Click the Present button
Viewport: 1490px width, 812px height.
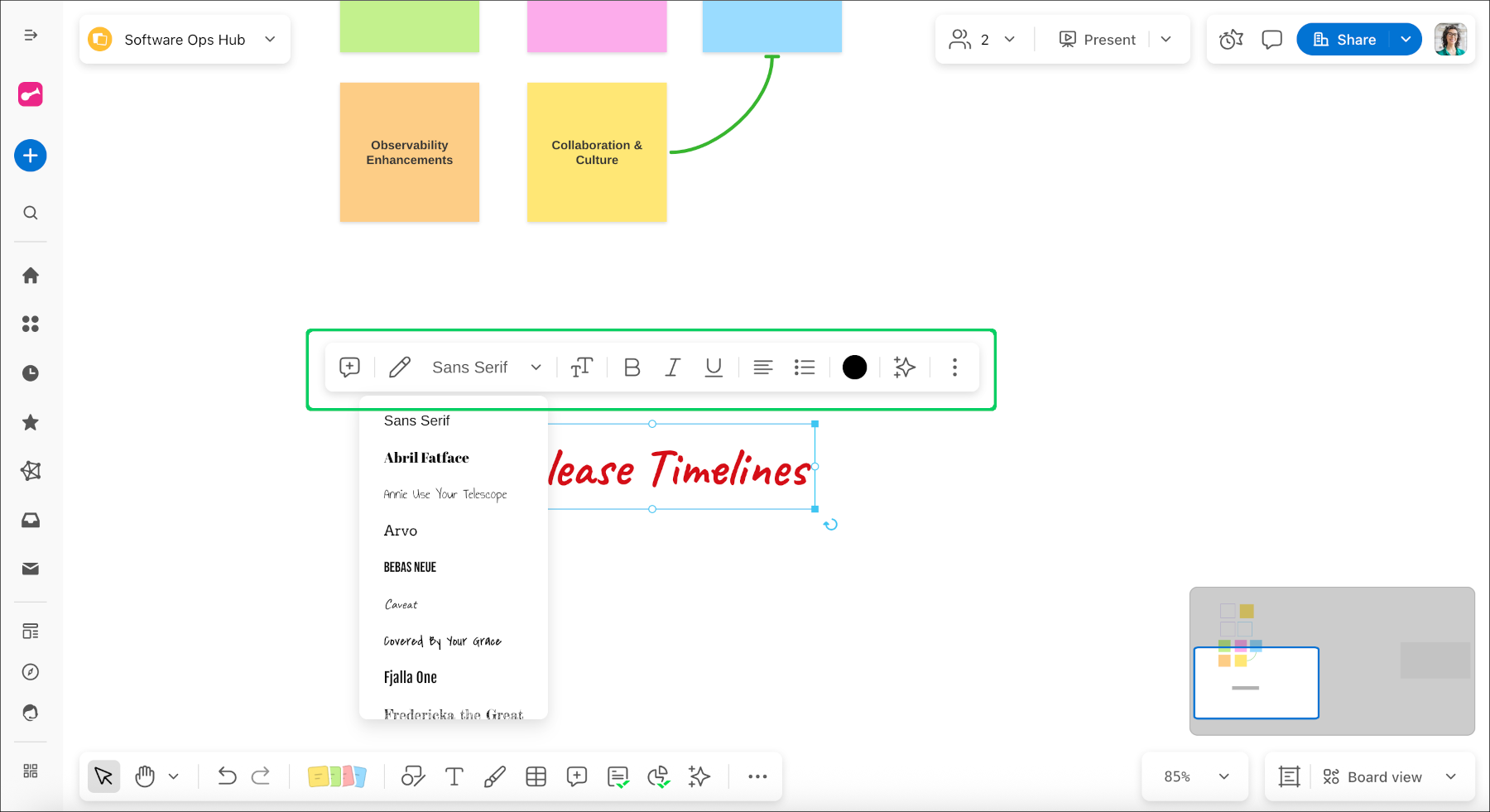pos(1097,39)
